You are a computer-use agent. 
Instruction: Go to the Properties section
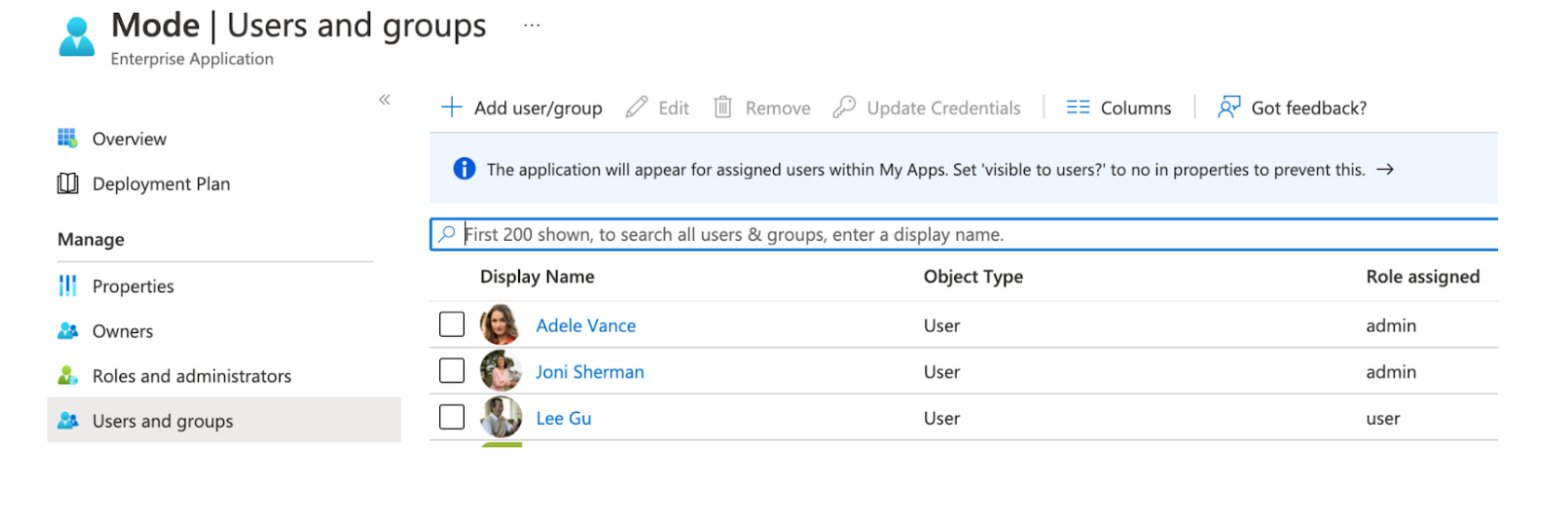(133, 286)
